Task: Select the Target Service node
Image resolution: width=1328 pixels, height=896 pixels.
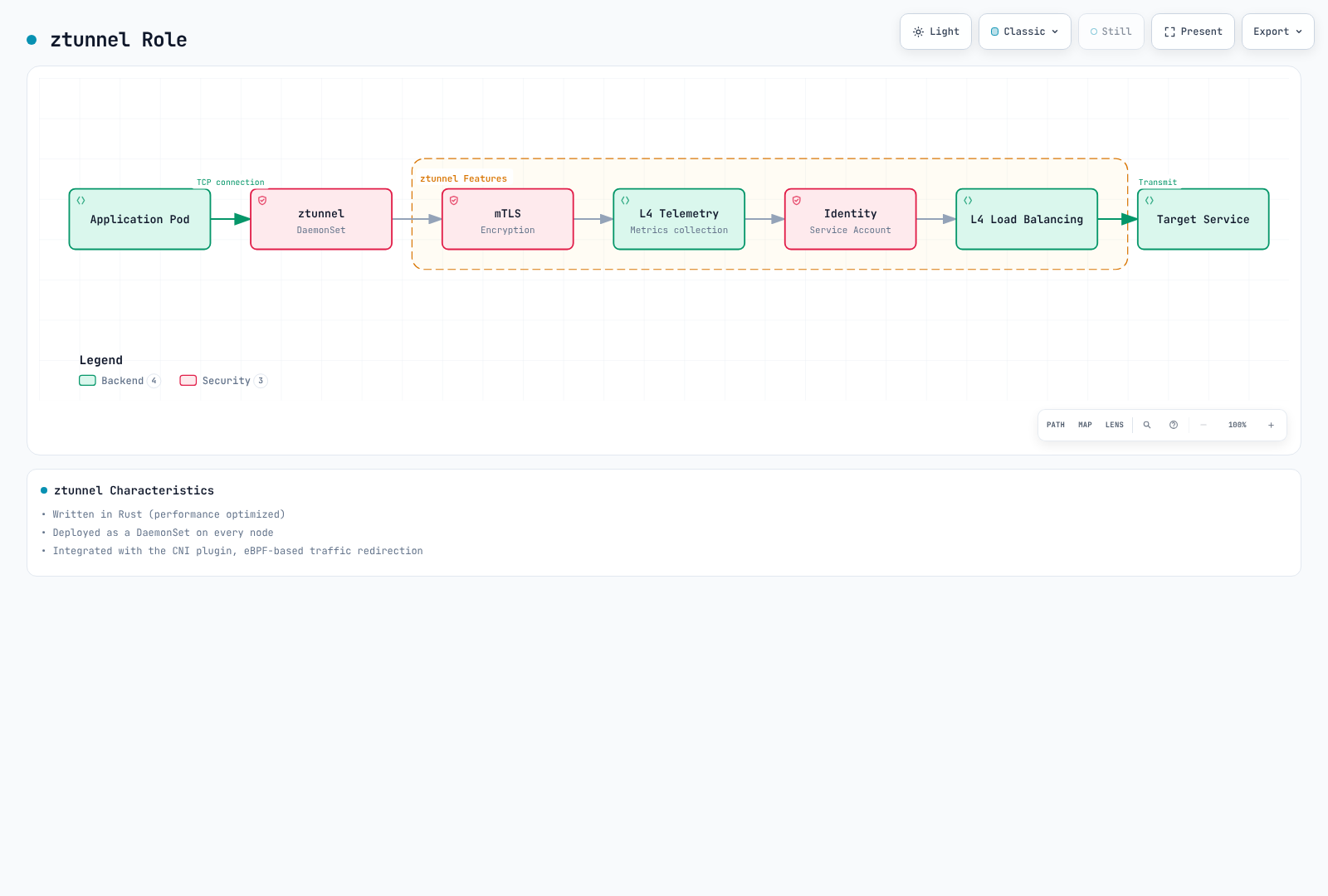Action: (1203, 219)
